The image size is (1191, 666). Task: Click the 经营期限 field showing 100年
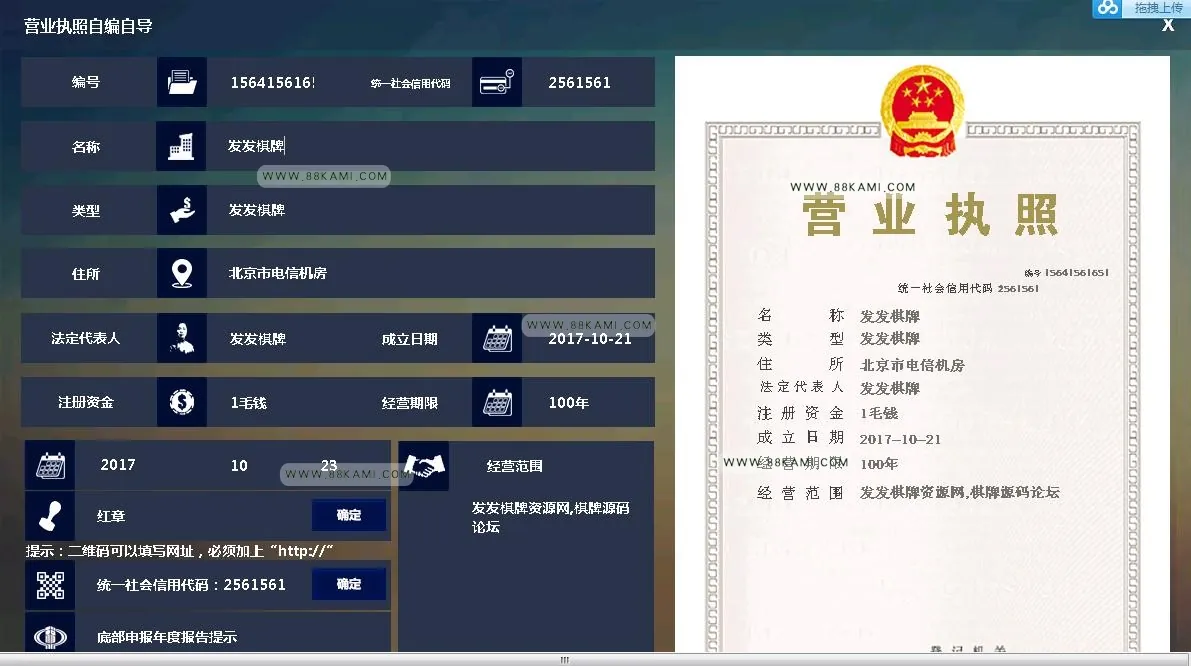pos(588,402)
